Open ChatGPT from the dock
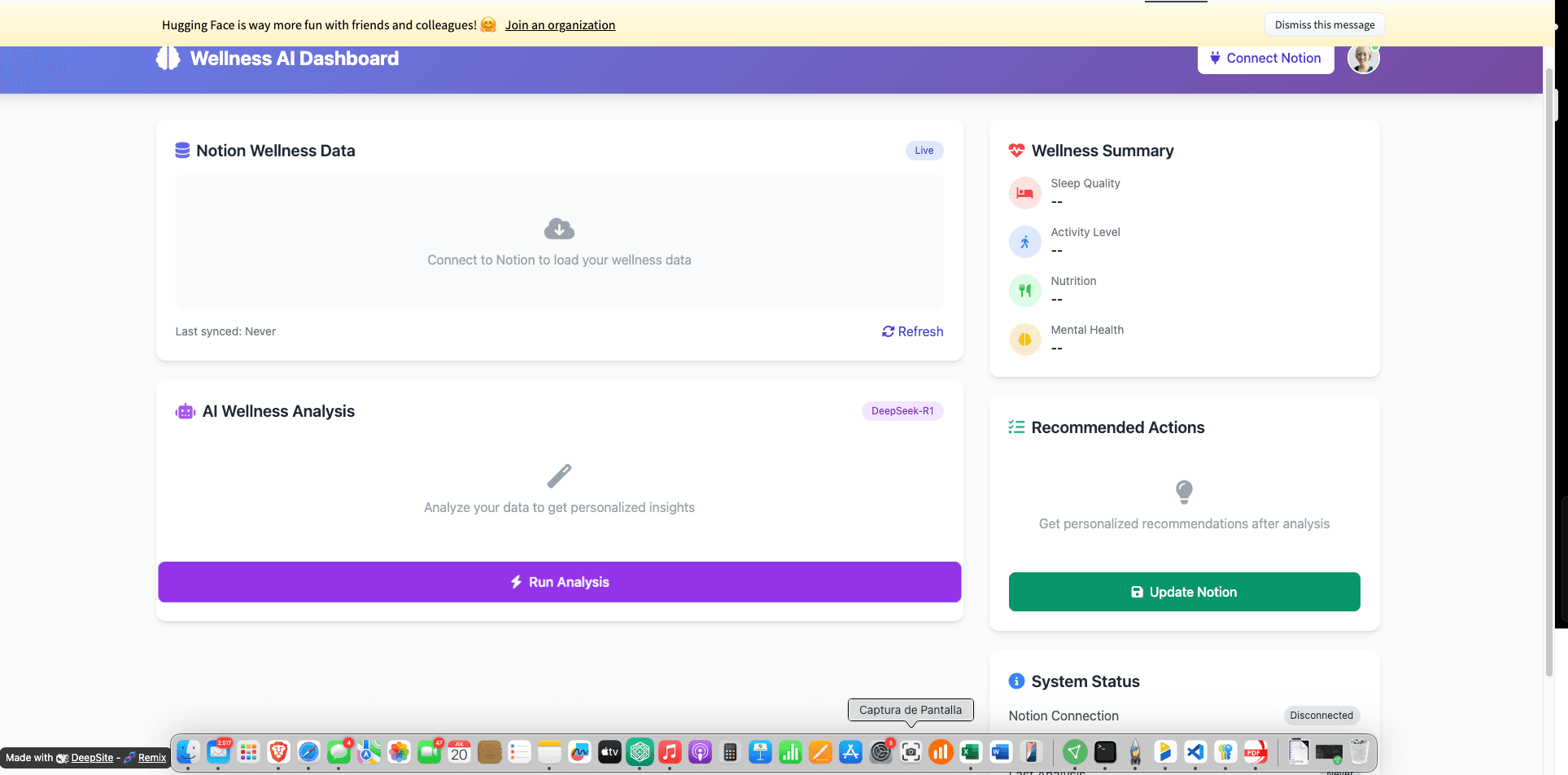 click(x=640, y=752)
